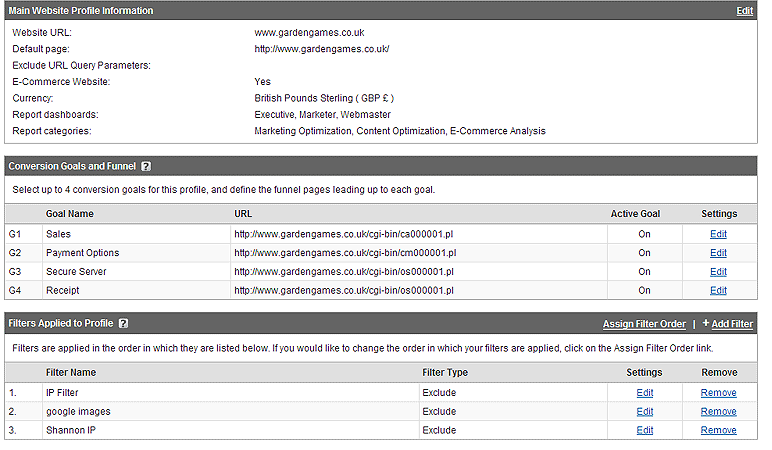The width and height of the screenshot is (772, 450).
Task: Edit the google images filter
Action: pyautogui.click(x=644, y=411)
